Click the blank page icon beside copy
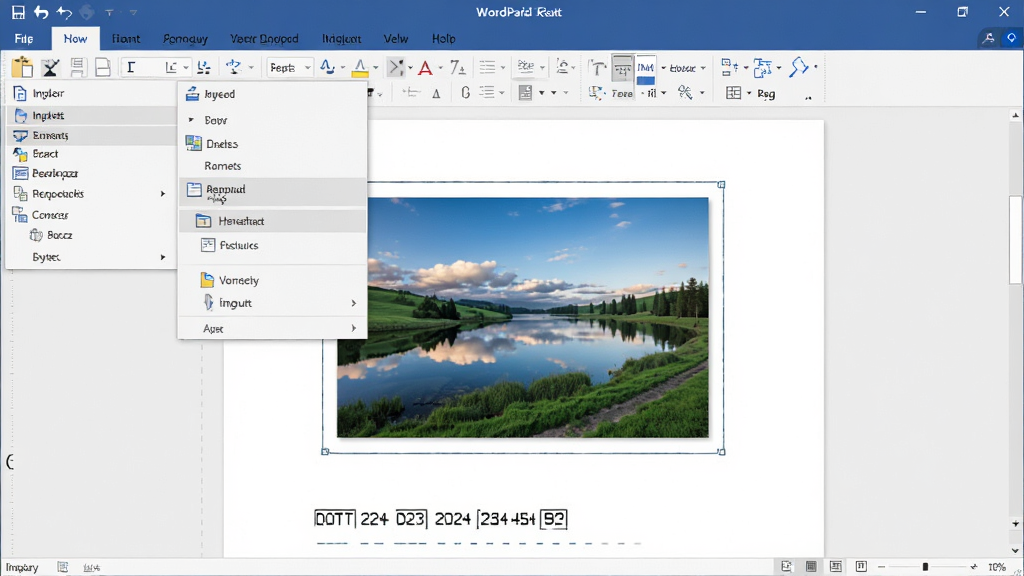 click(x=103, y=67)
